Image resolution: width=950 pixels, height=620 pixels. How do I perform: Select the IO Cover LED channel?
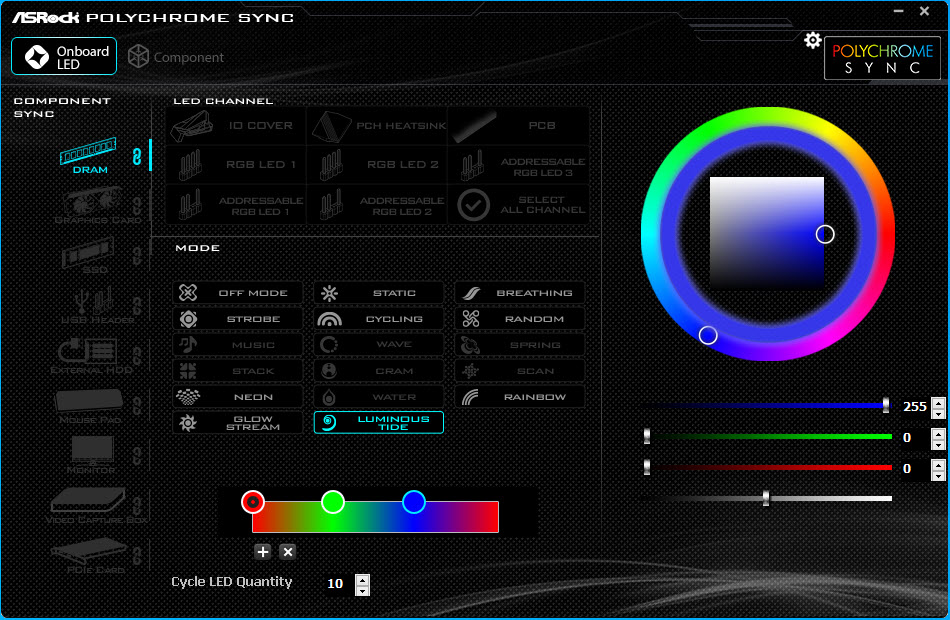click(x=236, y=126)
